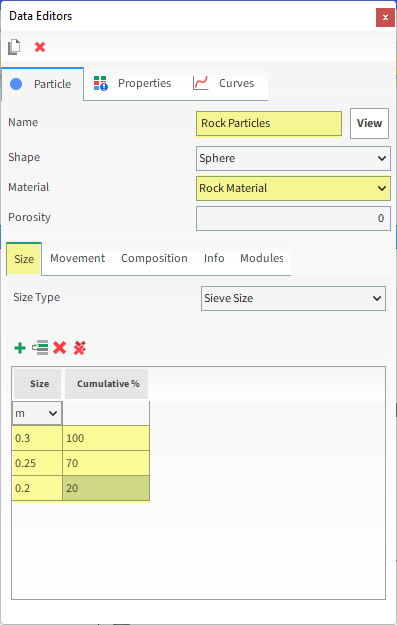Select the Composition sub-tab

pos(154,258)
